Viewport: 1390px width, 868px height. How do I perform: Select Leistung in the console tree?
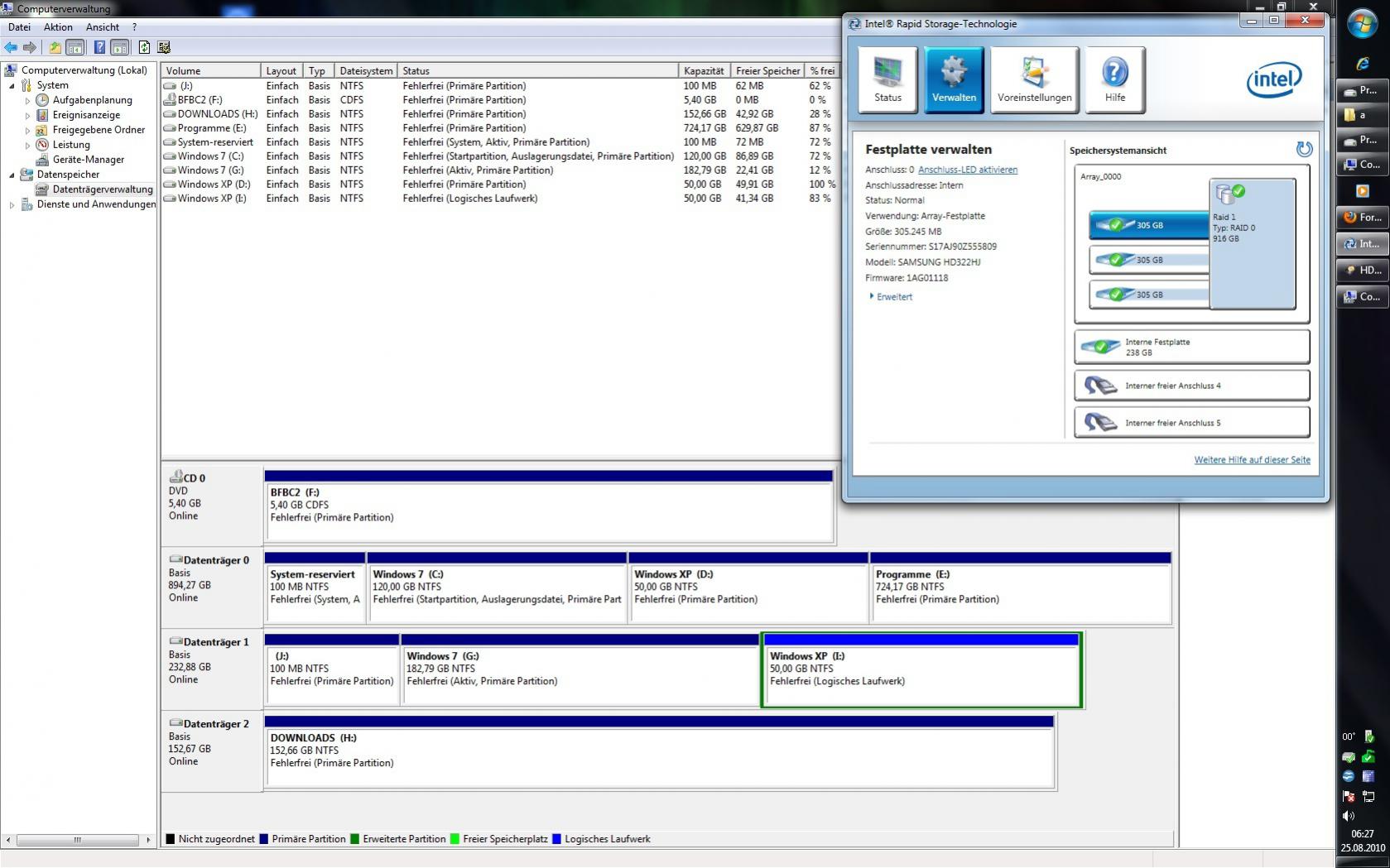pos(71,145)
